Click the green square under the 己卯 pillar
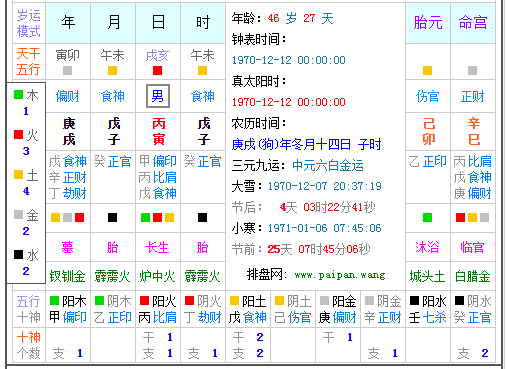 pos(427,217)
